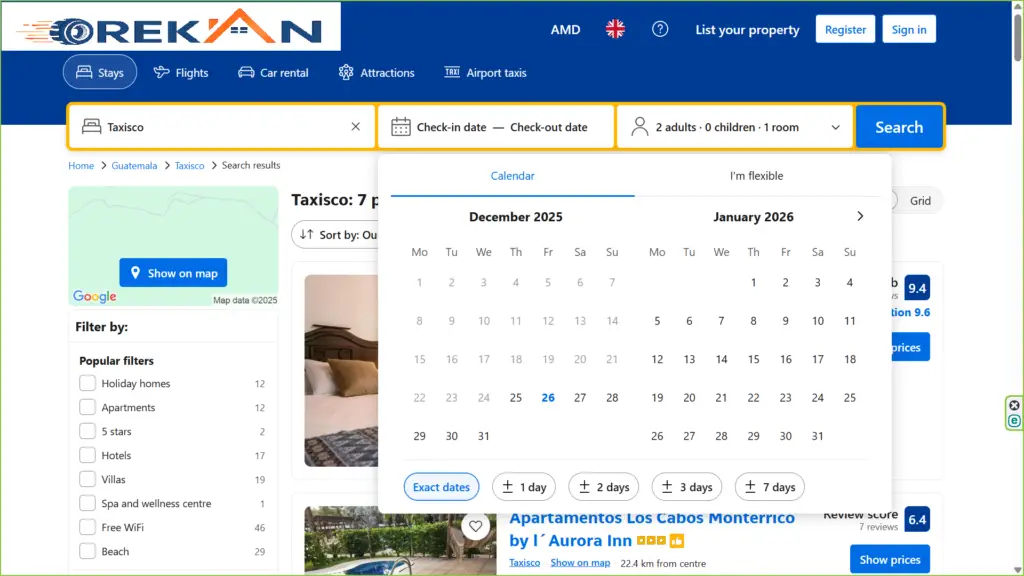The height and width of the screenshot is (576, 1024).
Task: Clear the Taxisco destination text
Action: [355, 127]
